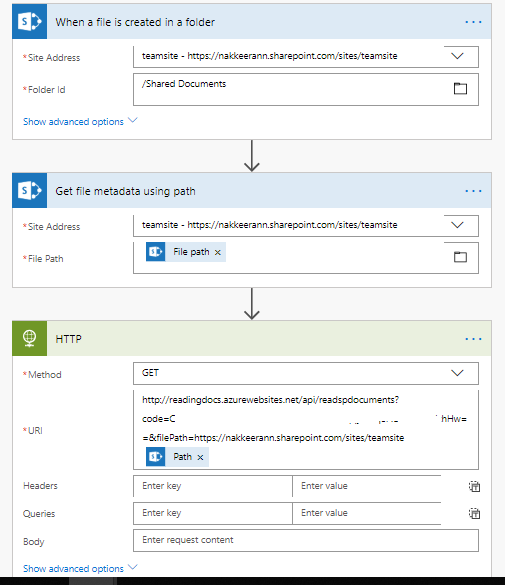Screen dimensions: 505x585
Task: Collapse the 'Get file metadata using path' header
Action: (252, 191)
